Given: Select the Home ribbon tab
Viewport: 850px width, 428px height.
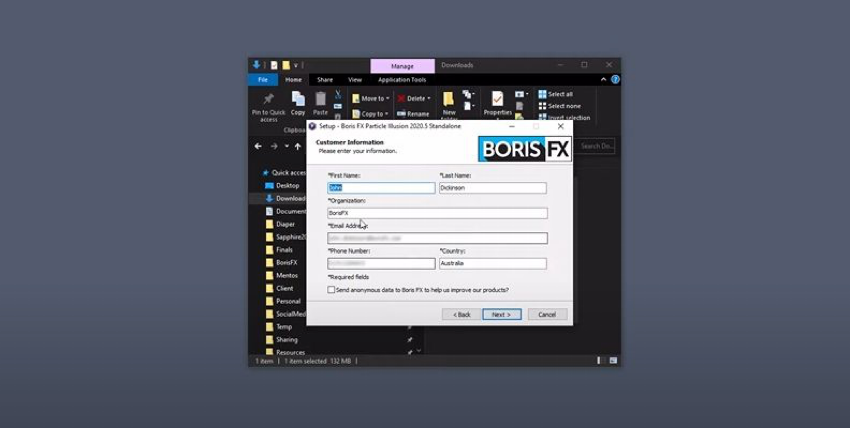Looking at the screenshot, I should pyautogui.click(x=293, y=80).
